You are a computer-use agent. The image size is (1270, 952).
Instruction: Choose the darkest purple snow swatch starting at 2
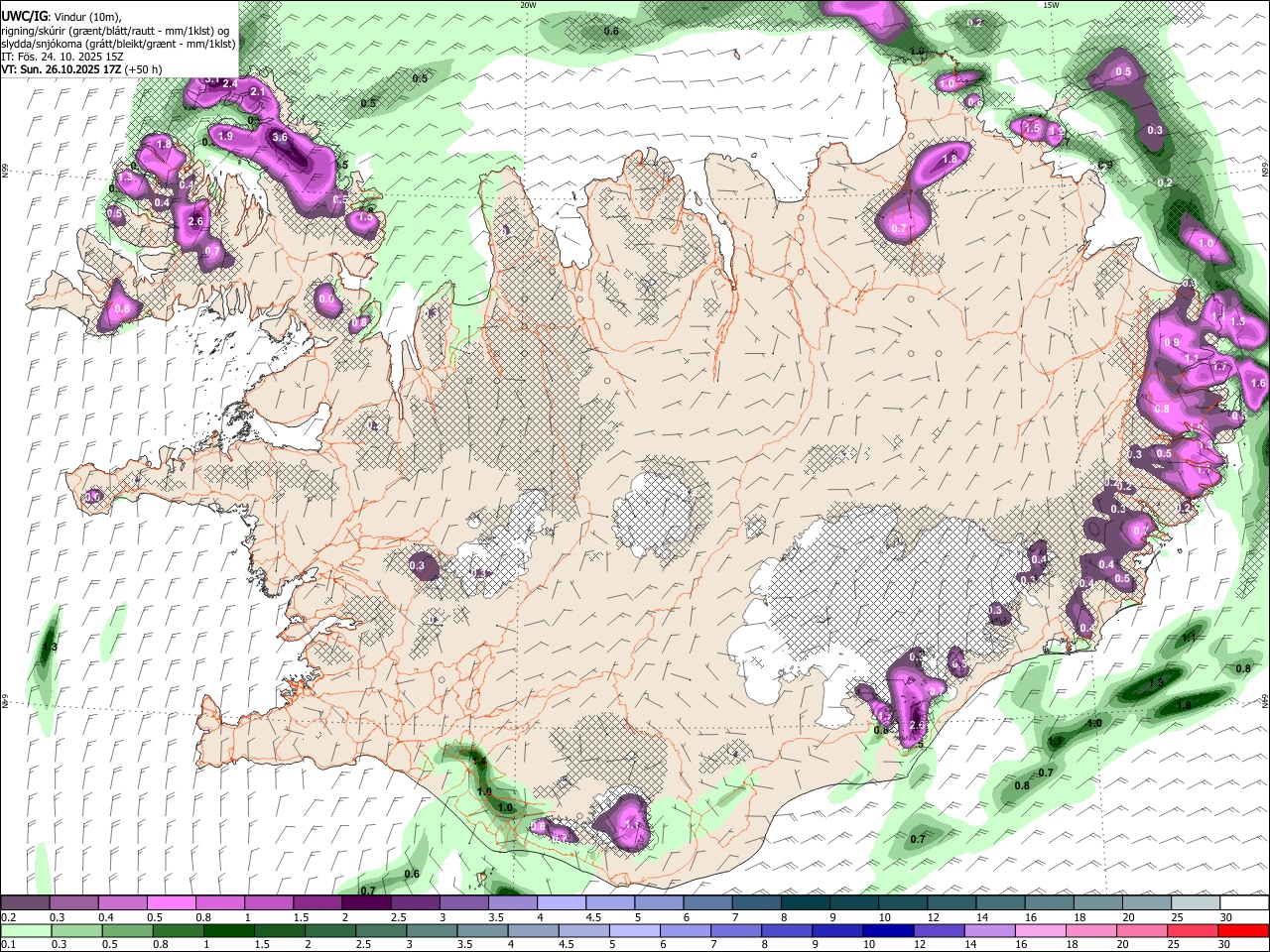tap(366, 903)
